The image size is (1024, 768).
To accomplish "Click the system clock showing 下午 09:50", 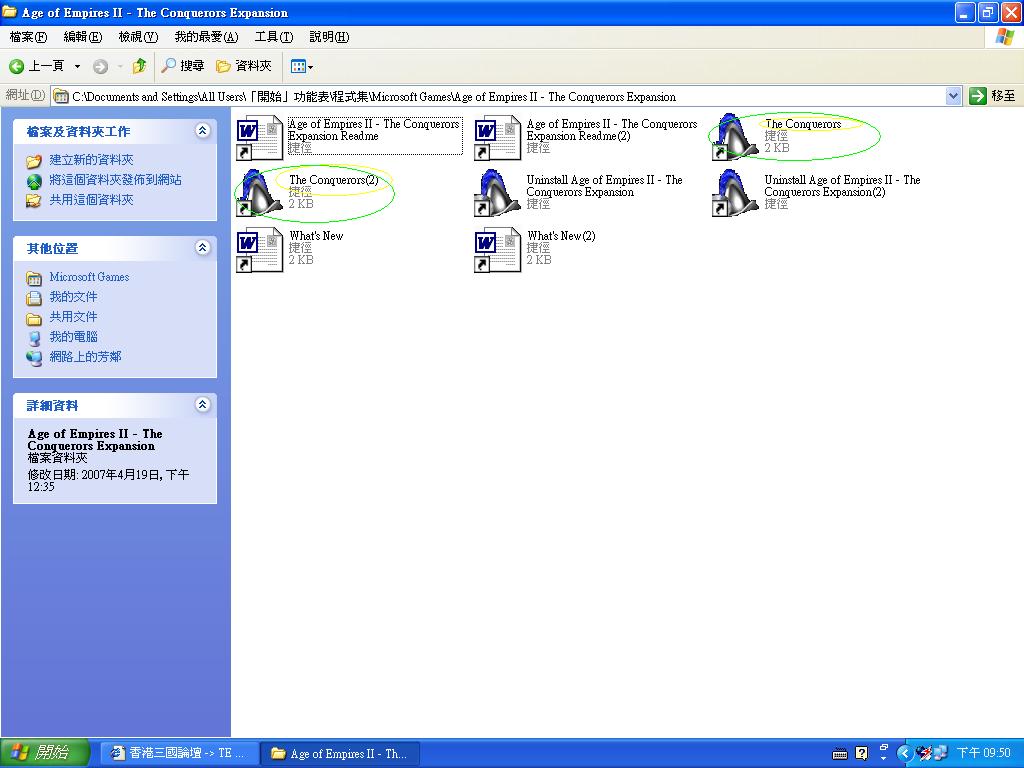I will click(984, 754).
